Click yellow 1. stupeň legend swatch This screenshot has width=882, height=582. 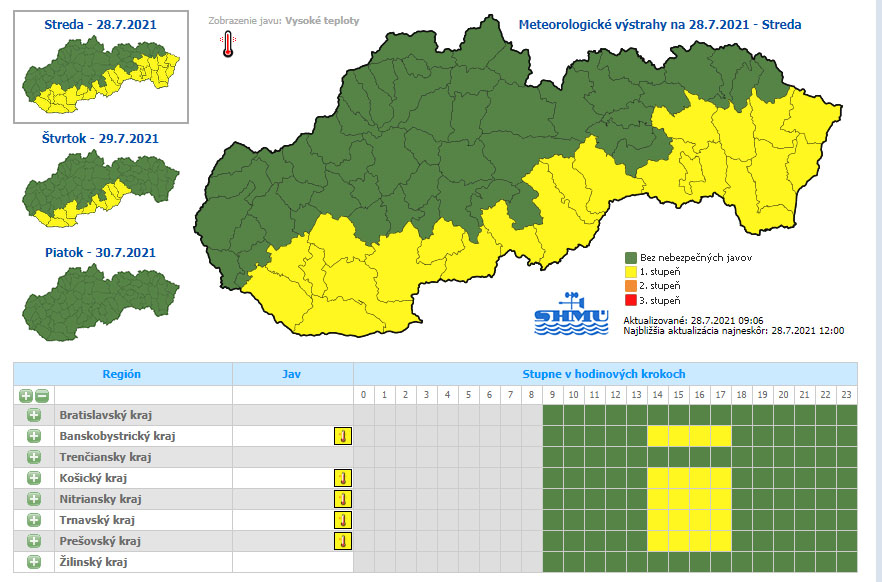coord(631,271)
